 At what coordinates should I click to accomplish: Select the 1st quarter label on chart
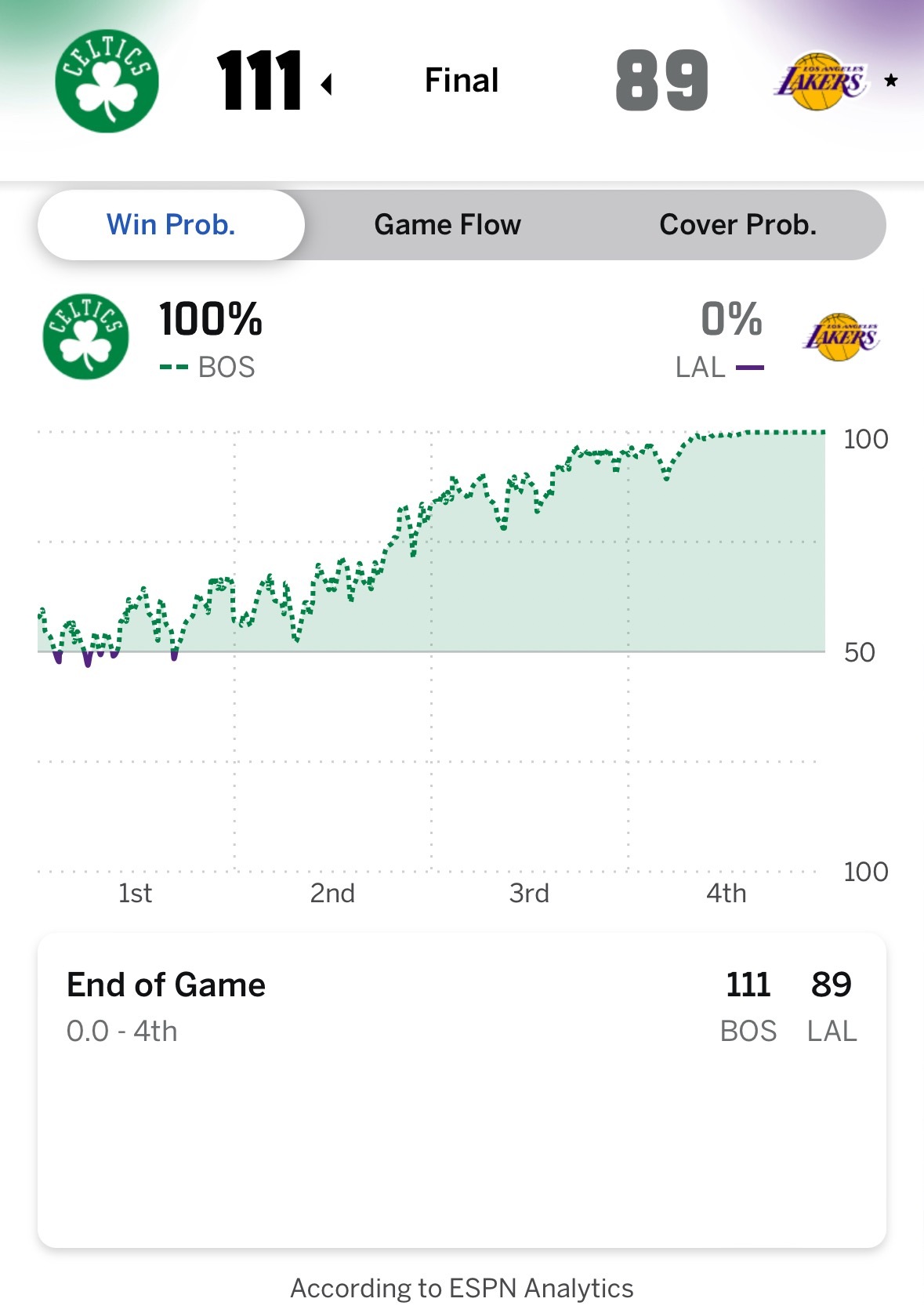pyautogui.click(x=135, y=893)
